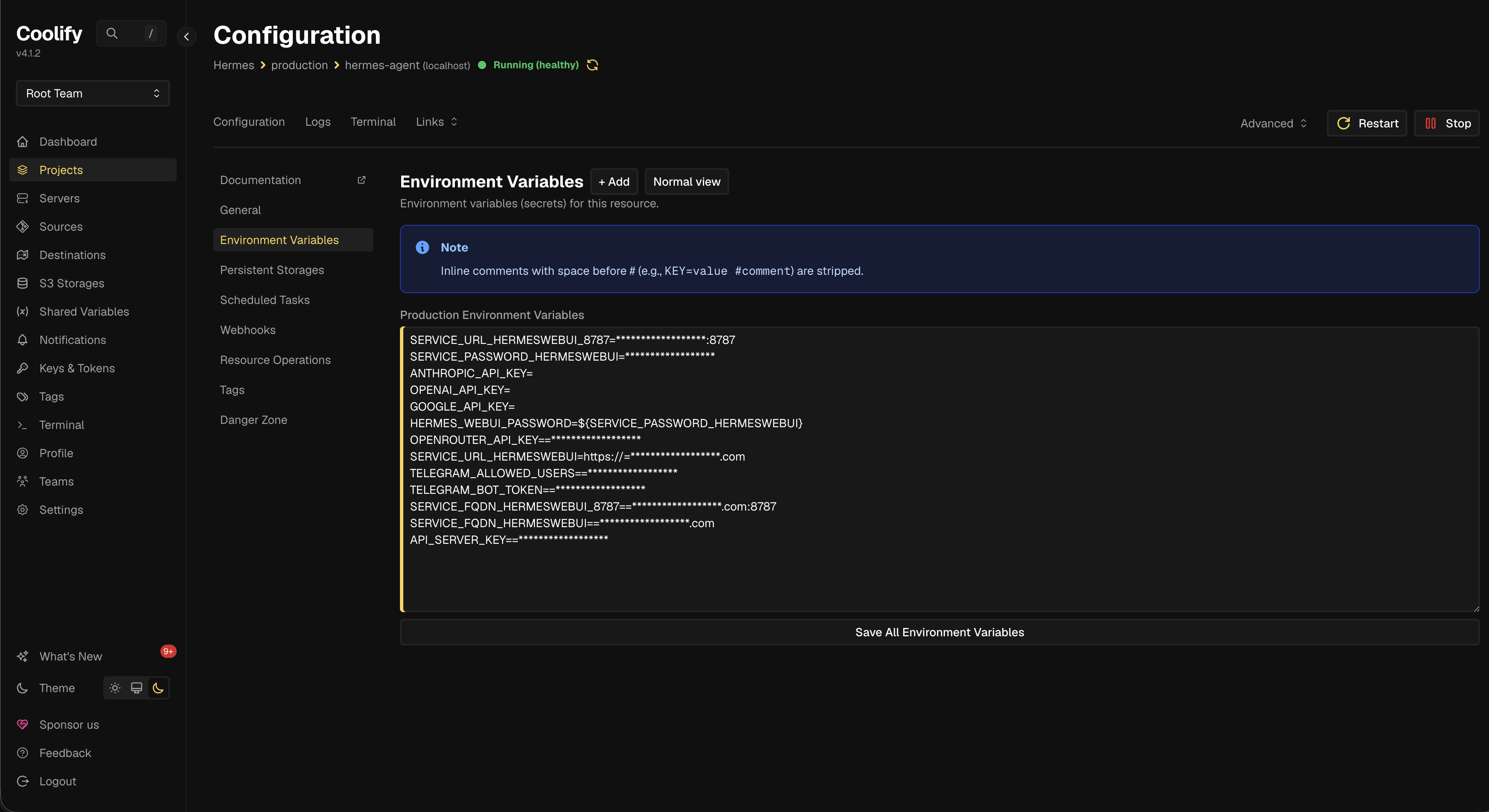Switch to the Terminal tab
Viewport: 1489px width, 812px height.
click(x=373, y=122)
